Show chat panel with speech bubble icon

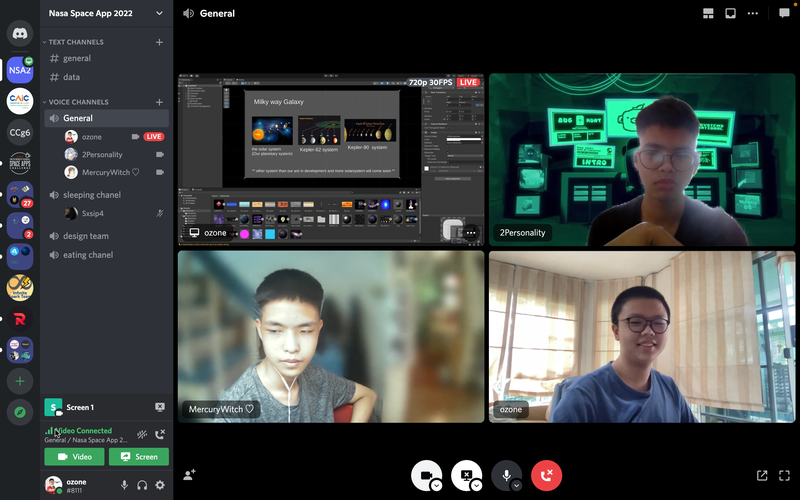coord(782,14)
